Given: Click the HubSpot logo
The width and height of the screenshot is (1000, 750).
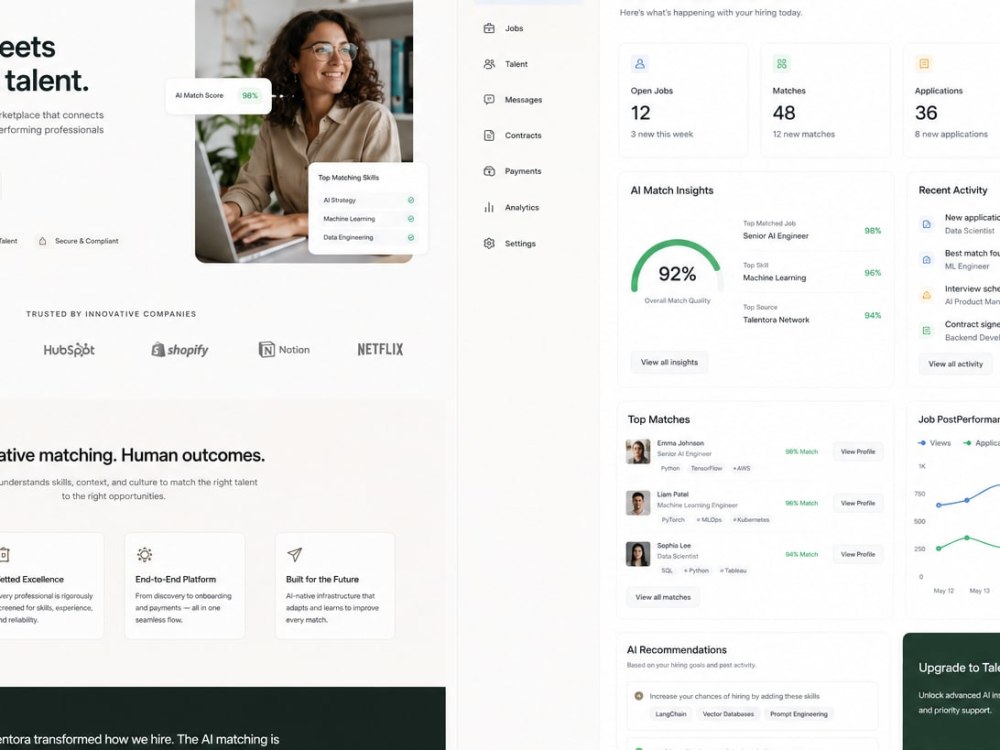Looking at the screenshot, I should [69, 349].
